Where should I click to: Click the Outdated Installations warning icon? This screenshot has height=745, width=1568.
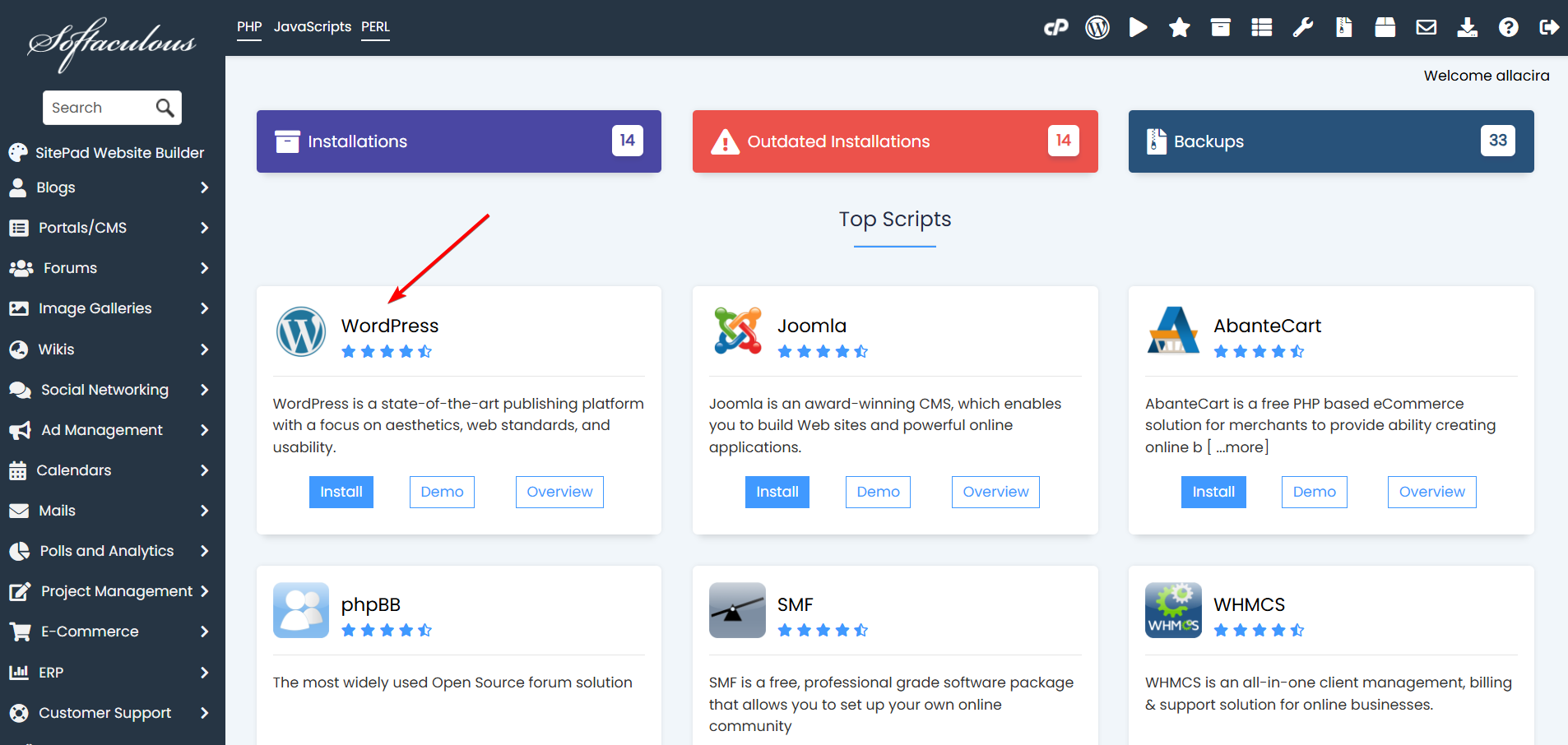725,141
